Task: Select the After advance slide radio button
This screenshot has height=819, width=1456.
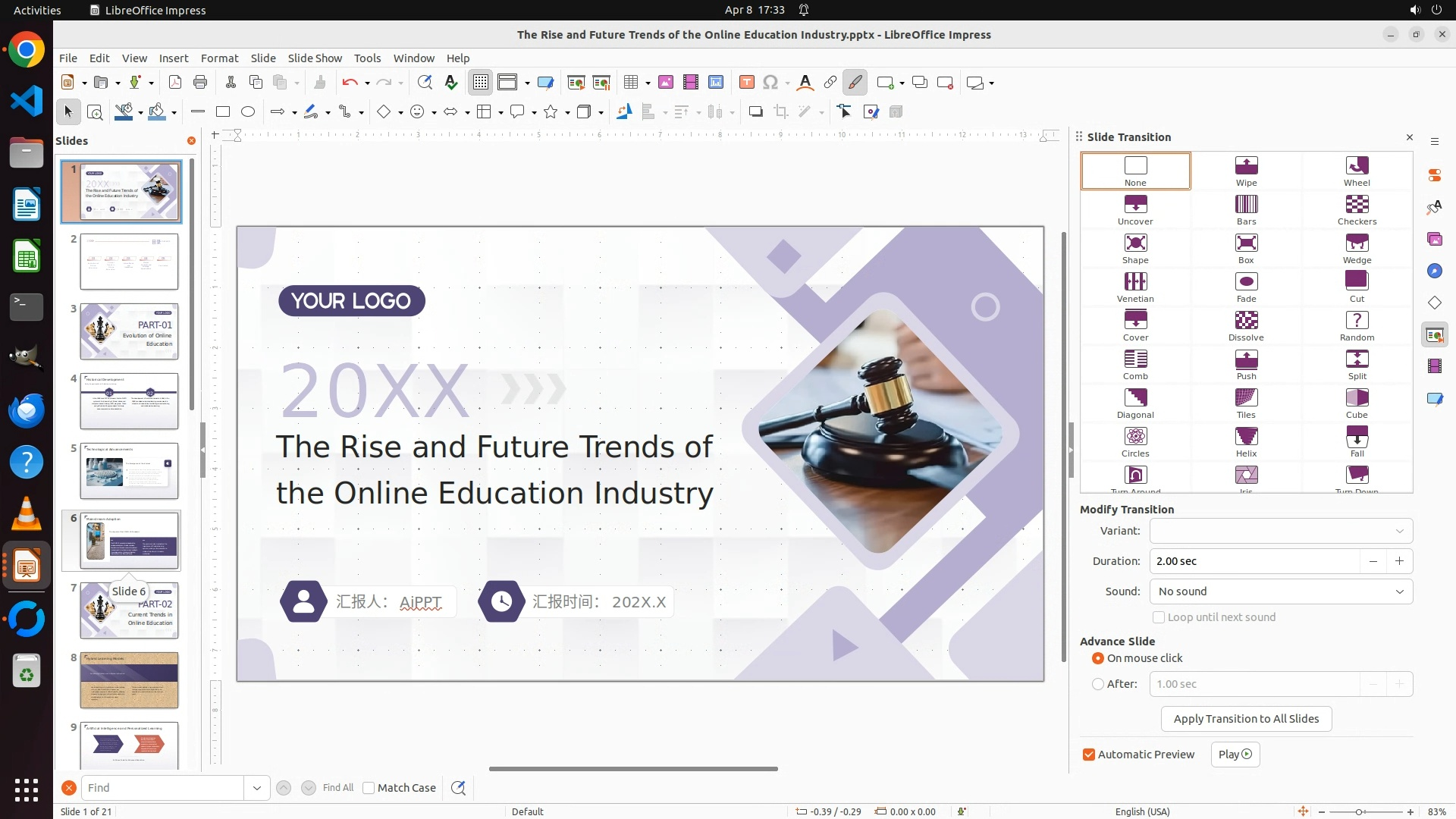Action: (x=1097, y=684)
